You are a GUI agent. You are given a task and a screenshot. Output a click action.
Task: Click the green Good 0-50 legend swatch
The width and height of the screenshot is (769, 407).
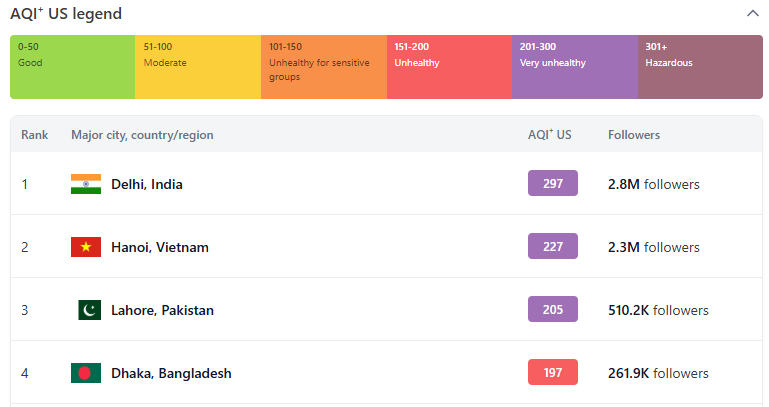(x=73, y=67)
